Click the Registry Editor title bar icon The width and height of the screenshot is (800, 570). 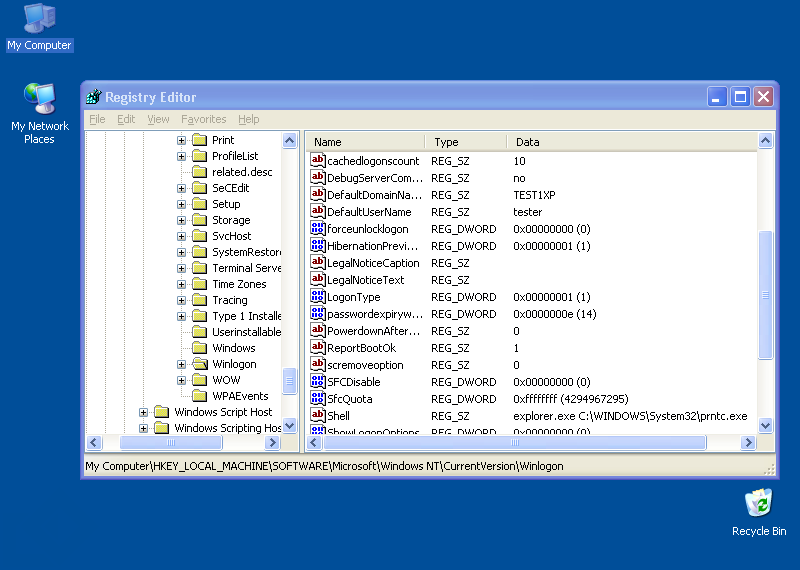(94, 97)
